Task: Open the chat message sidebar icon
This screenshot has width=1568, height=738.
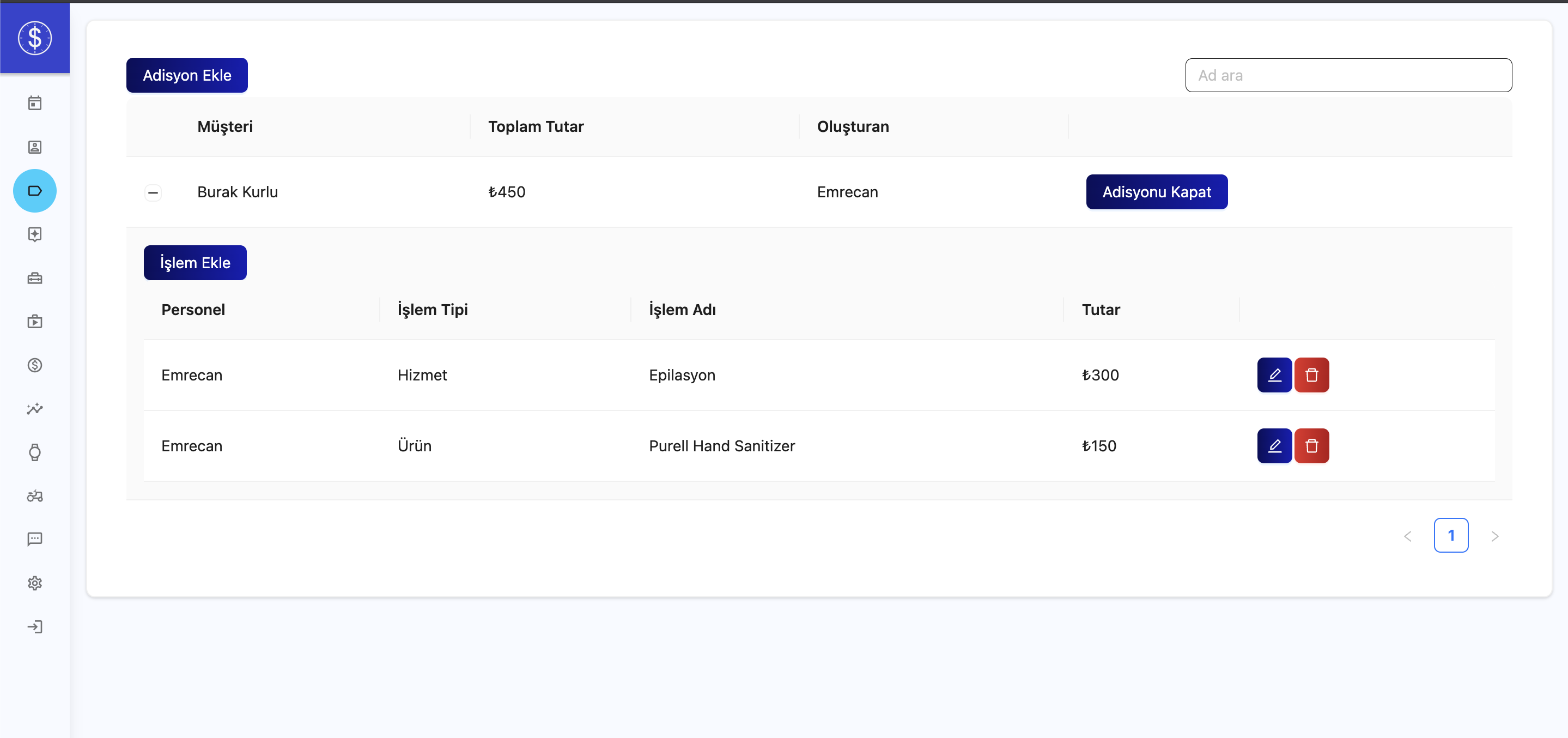Action: click(35, 540)
